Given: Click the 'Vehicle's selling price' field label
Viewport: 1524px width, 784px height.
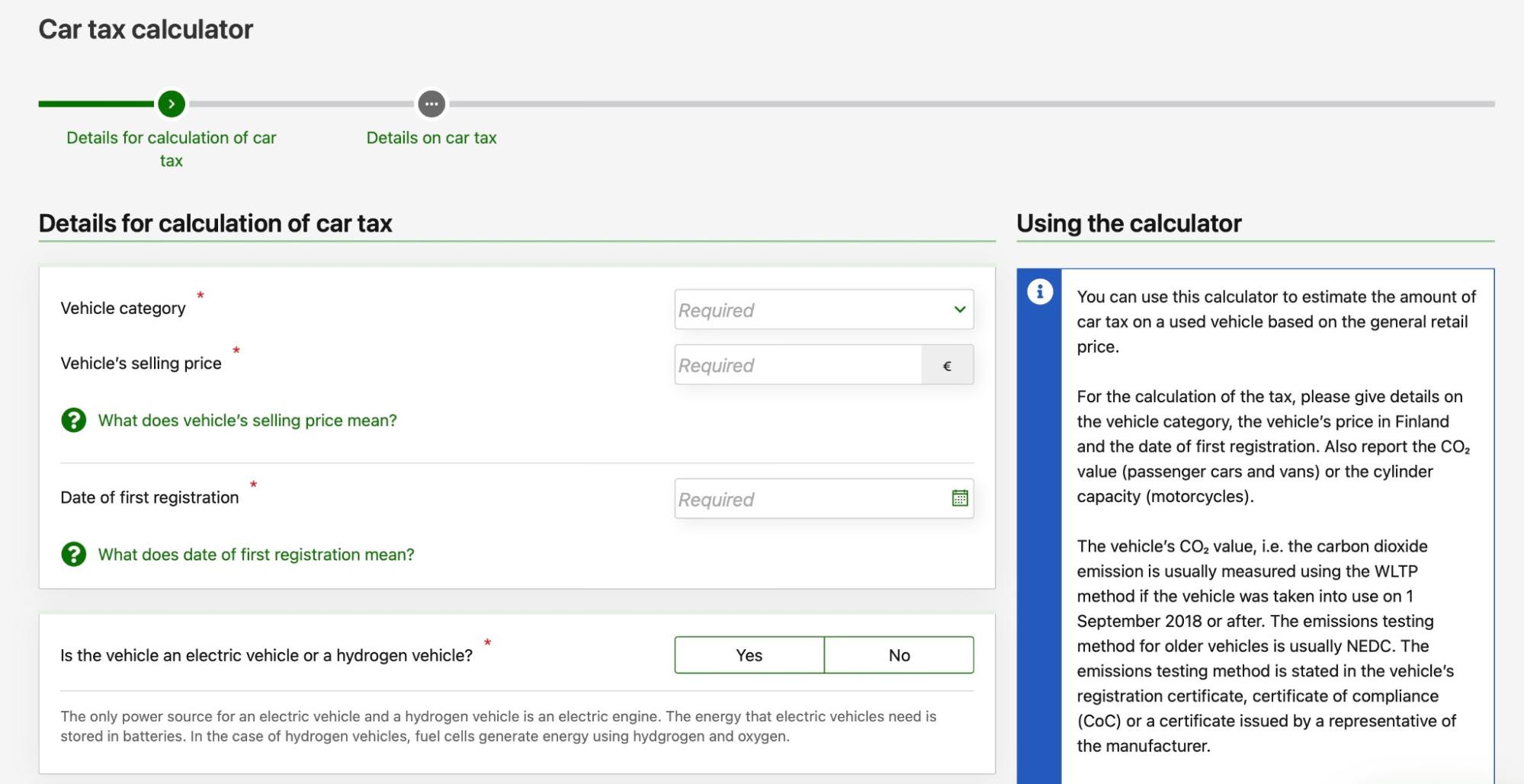Looking at the screenshot, I should tap(141, 363).
